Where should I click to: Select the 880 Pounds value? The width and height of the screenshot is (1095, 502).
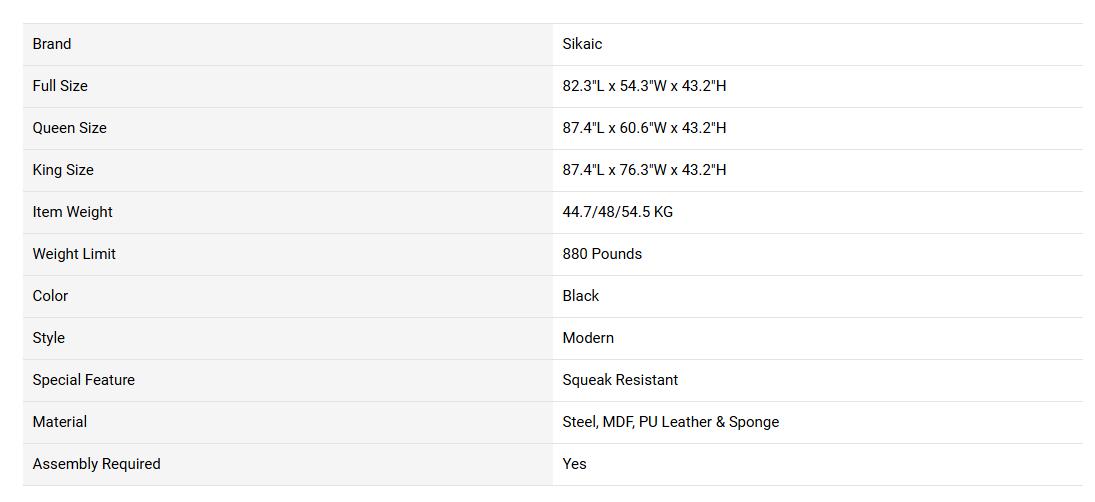[602, 254]
